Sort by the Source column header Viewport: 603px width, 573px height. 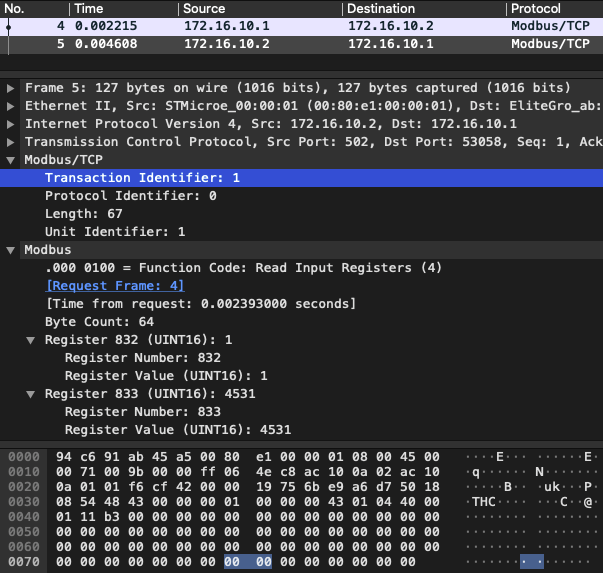[258, 8]
